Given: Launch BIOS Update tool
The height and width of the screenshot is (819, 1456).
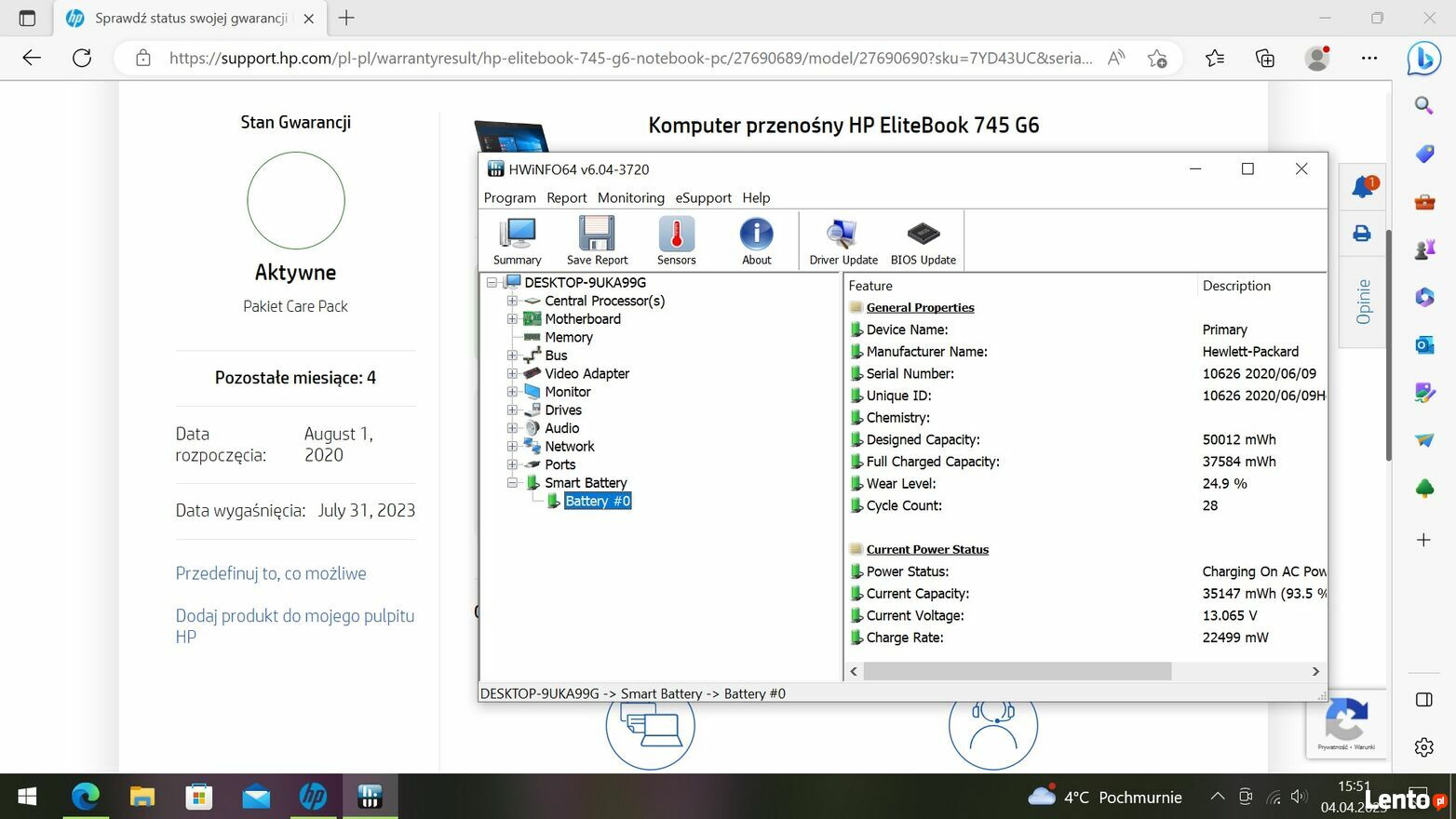Looking at the screenshot, I should tap(923, 241).
